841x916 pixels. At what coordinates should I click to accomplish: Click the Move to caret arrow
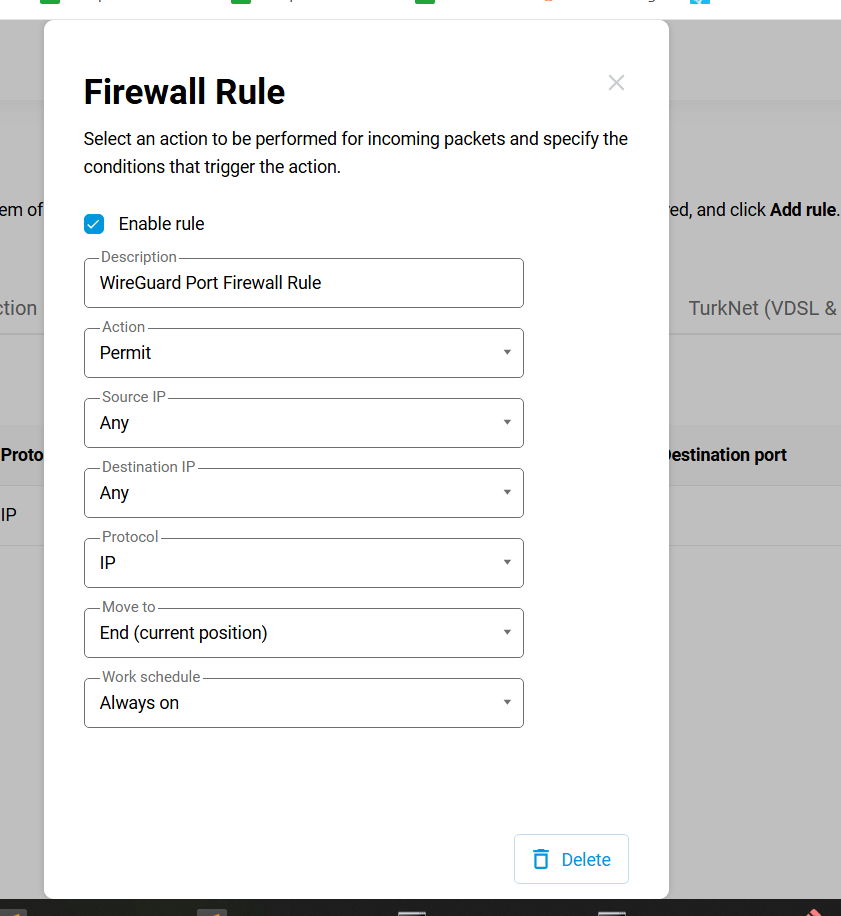point(507,632)
